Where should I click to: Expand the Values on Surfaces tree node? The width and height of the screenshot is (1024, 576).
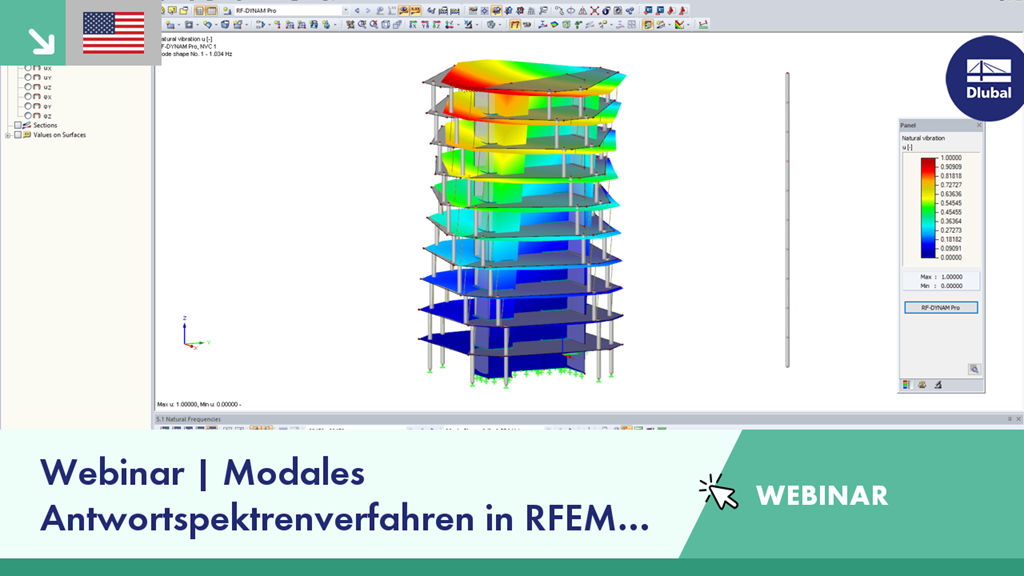point(8,135)
